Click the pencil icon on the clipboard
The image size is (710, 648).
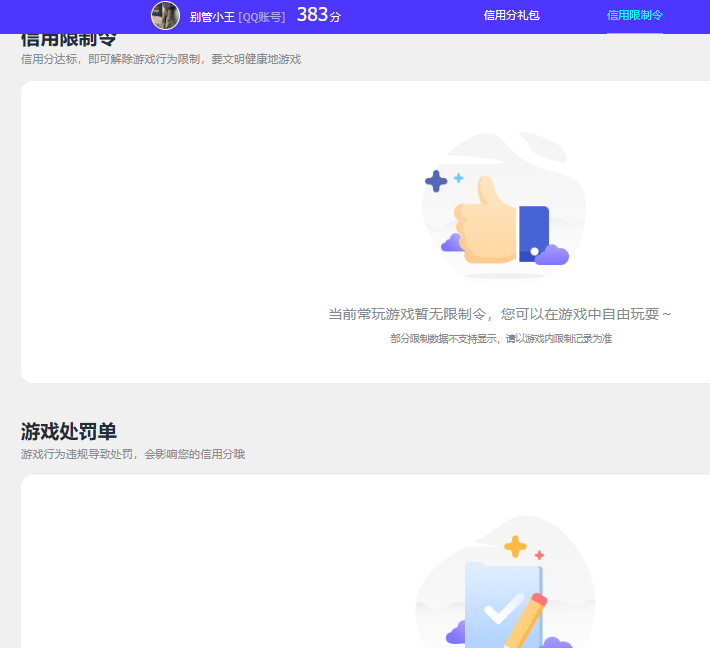(525, 620)
